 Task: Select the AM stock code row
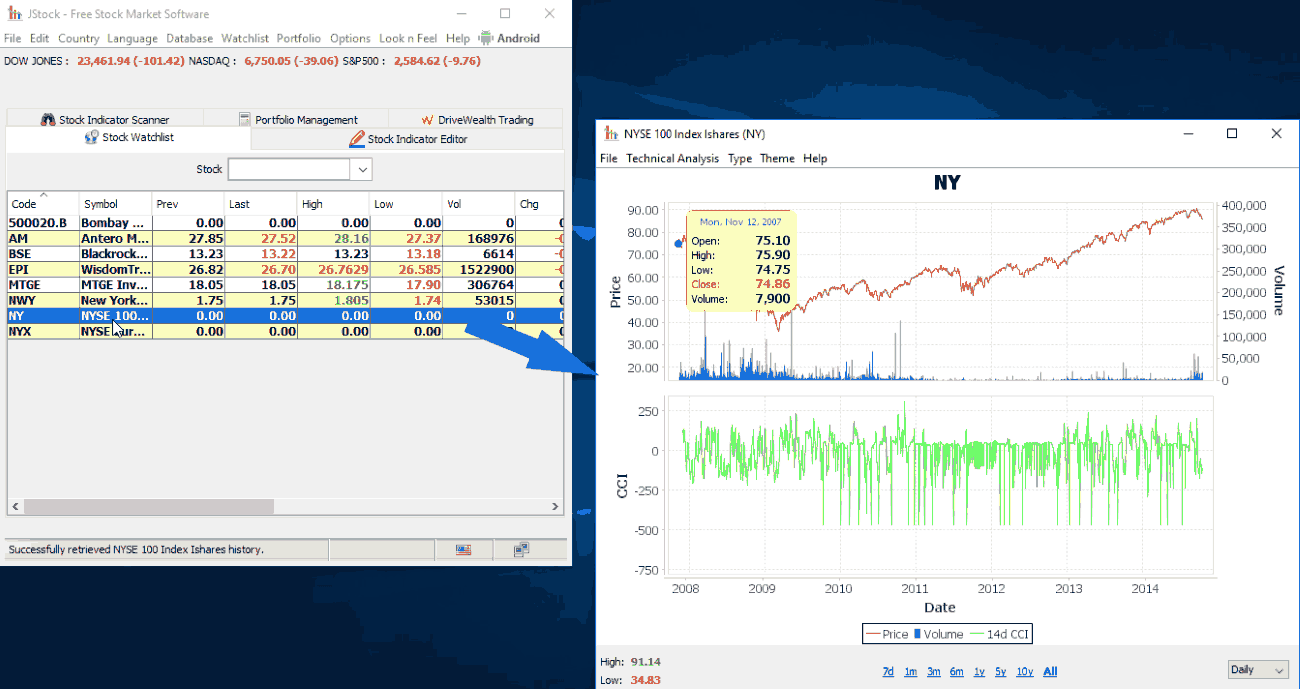[285, 238]
